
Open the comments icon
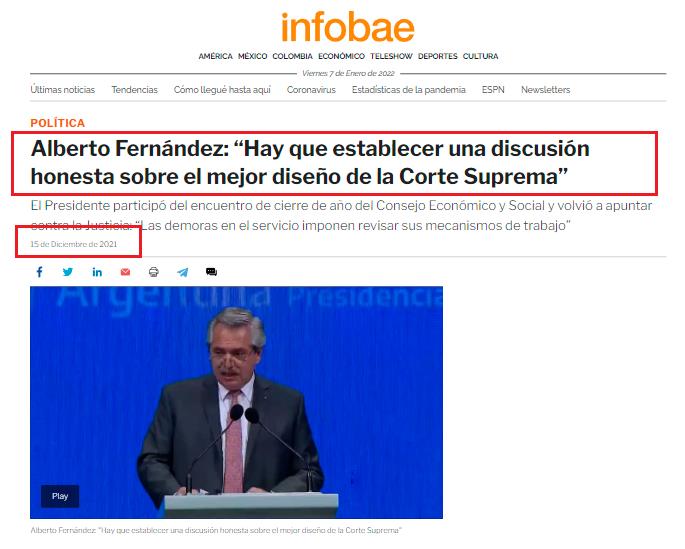(211, 272)
